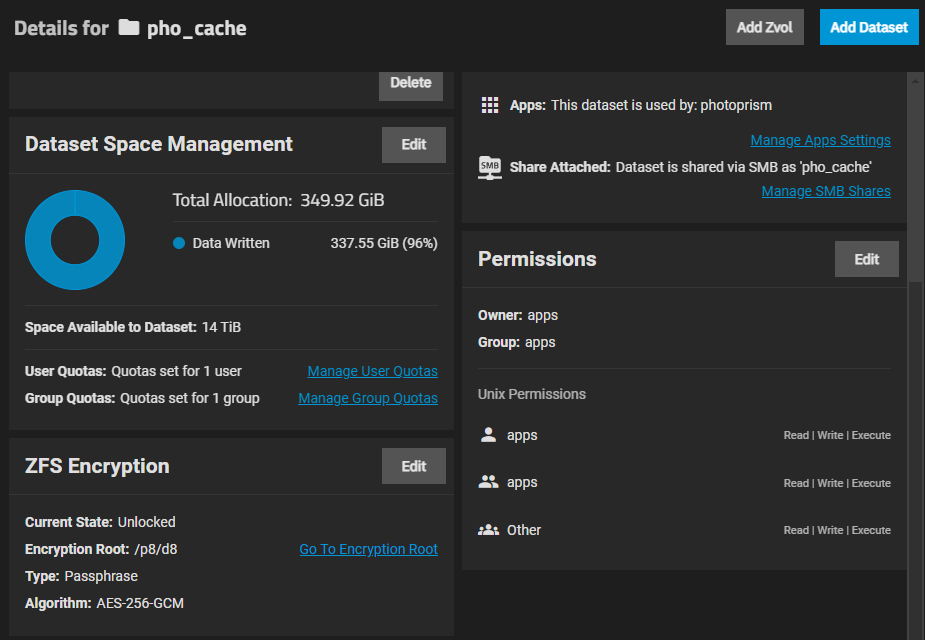Image resolution: width=925 pixels, height=640 pixels.
Task: Click the text Quotas set for 1 user
Action: point(176,371)
